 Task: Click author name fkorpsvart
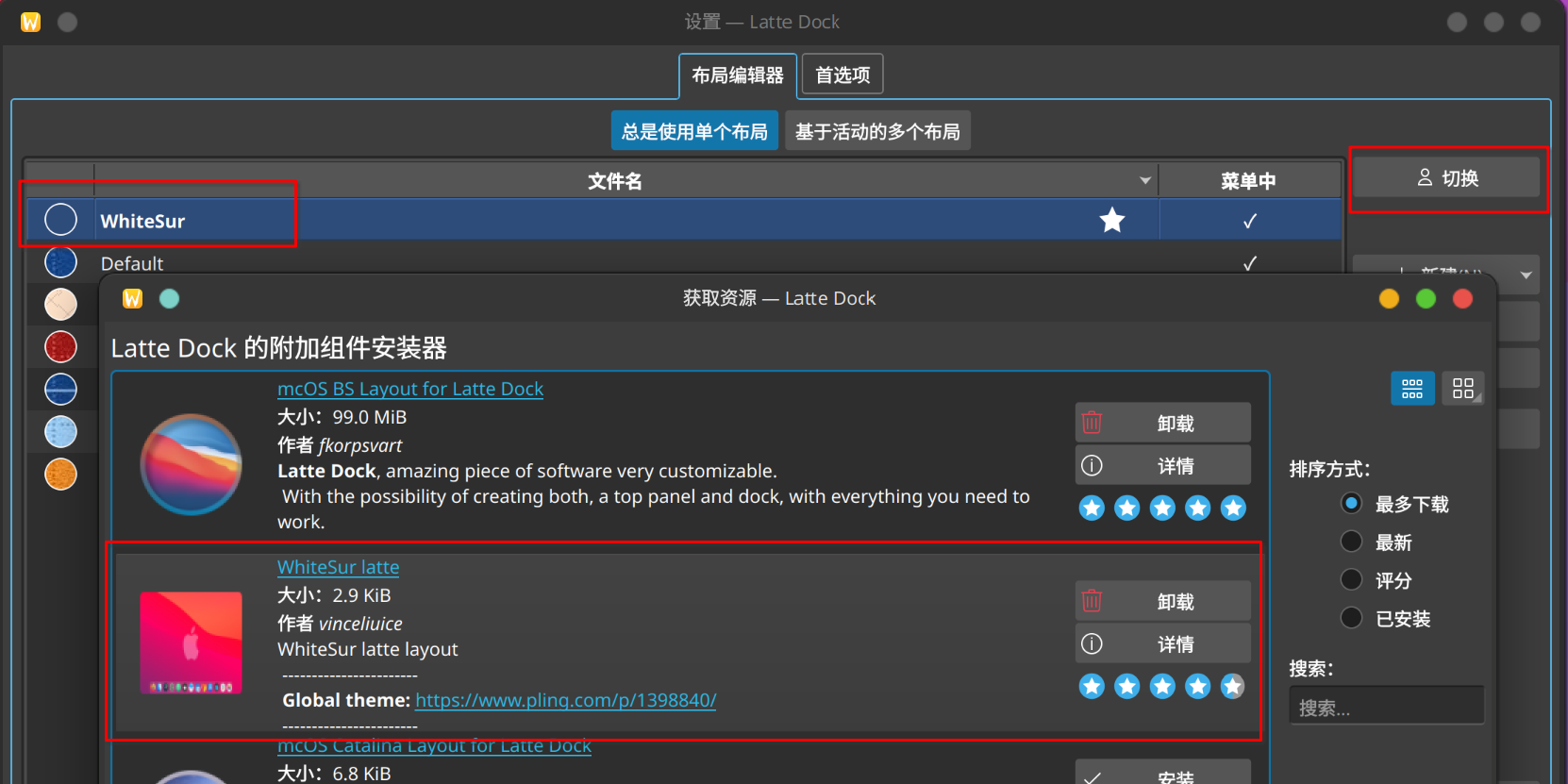pyautogui.click(x=360, y=445)
